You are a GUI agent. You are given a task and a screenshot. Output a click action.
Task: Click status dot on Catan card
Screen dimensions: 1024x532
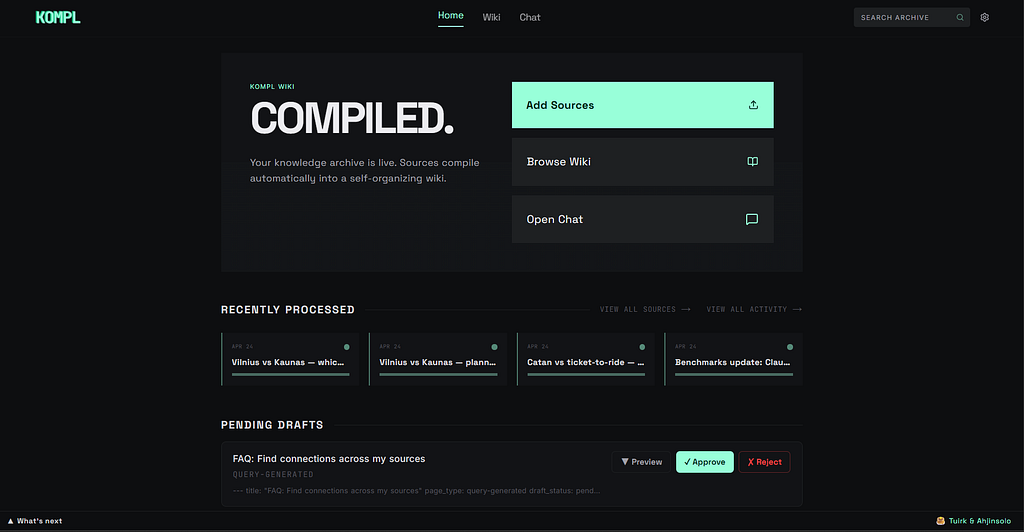click(x=642, y=347)
